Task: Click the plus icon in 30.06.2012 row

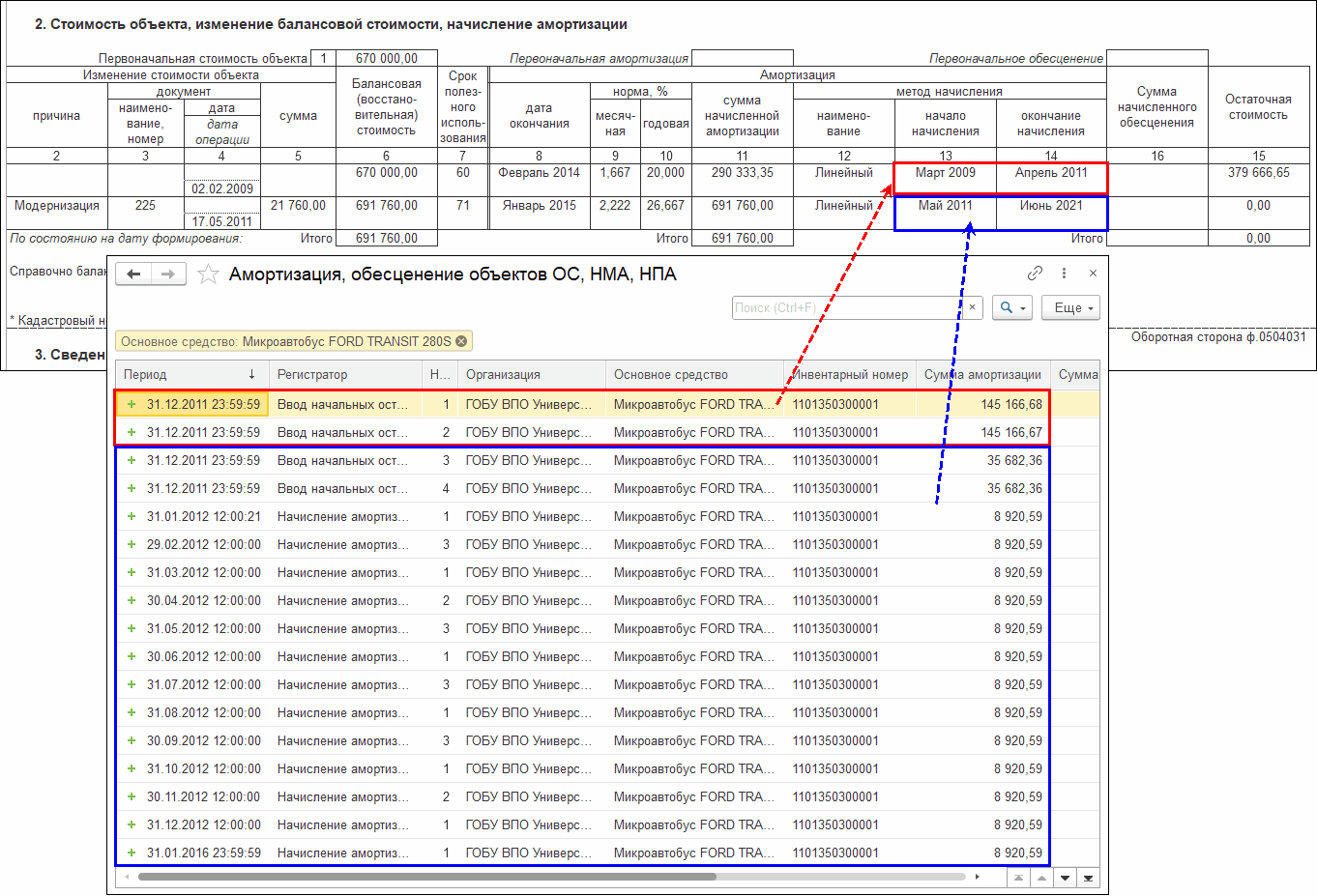Action: [132, 656]
